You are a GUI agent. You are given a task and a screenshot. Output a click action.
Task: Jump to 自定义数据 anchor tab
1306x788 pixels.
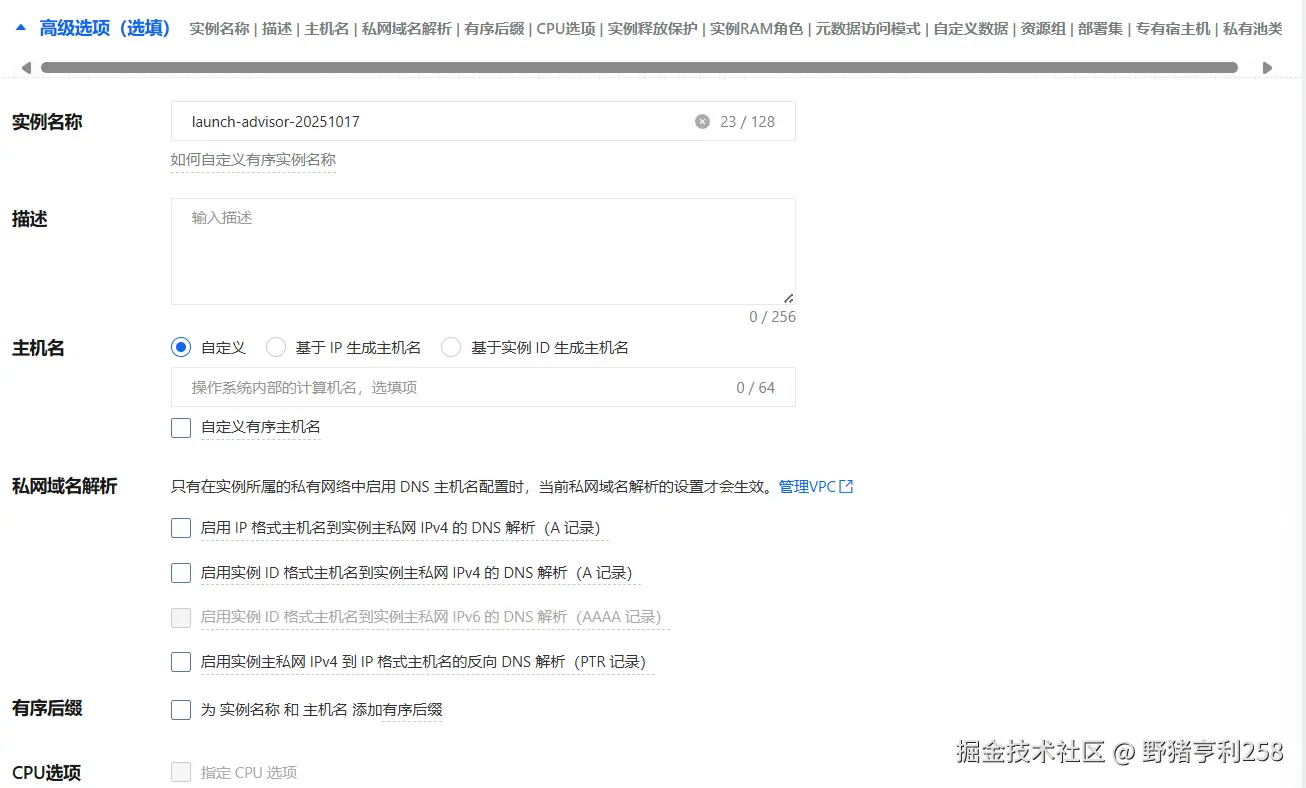coord(970,29)
